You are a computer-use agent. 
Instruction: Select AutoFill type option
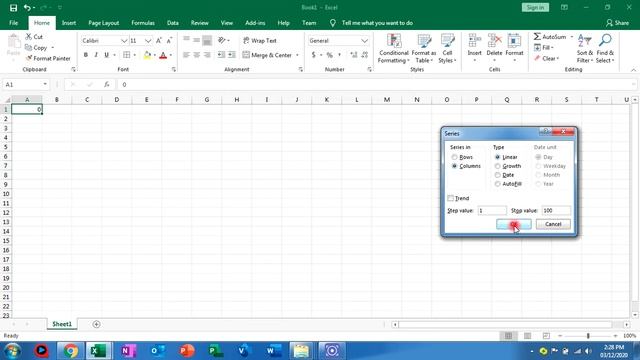[x=497, y=184]
